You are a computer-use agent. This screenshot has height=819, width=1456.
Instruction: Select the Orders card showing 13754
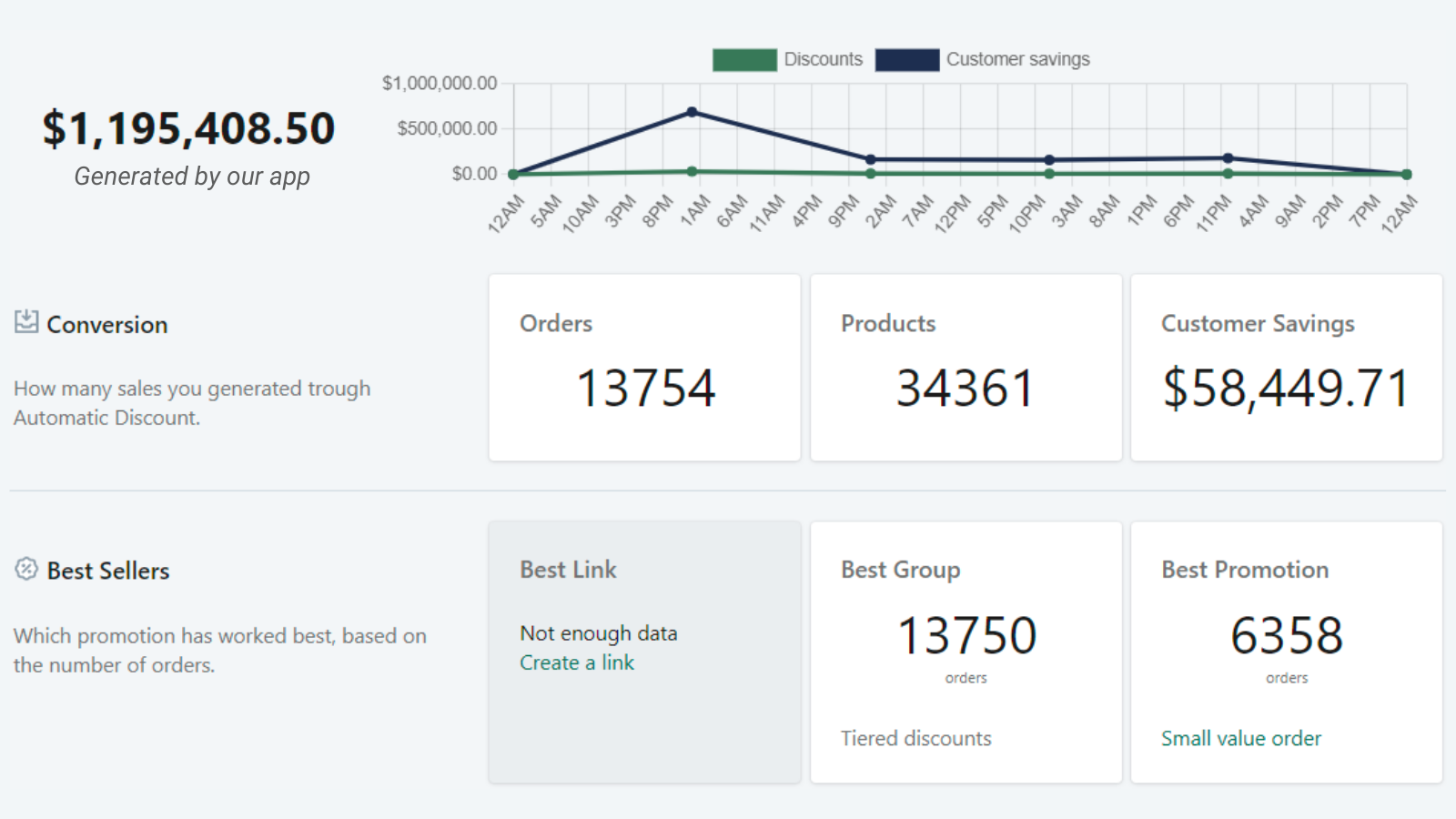(644, 368)
